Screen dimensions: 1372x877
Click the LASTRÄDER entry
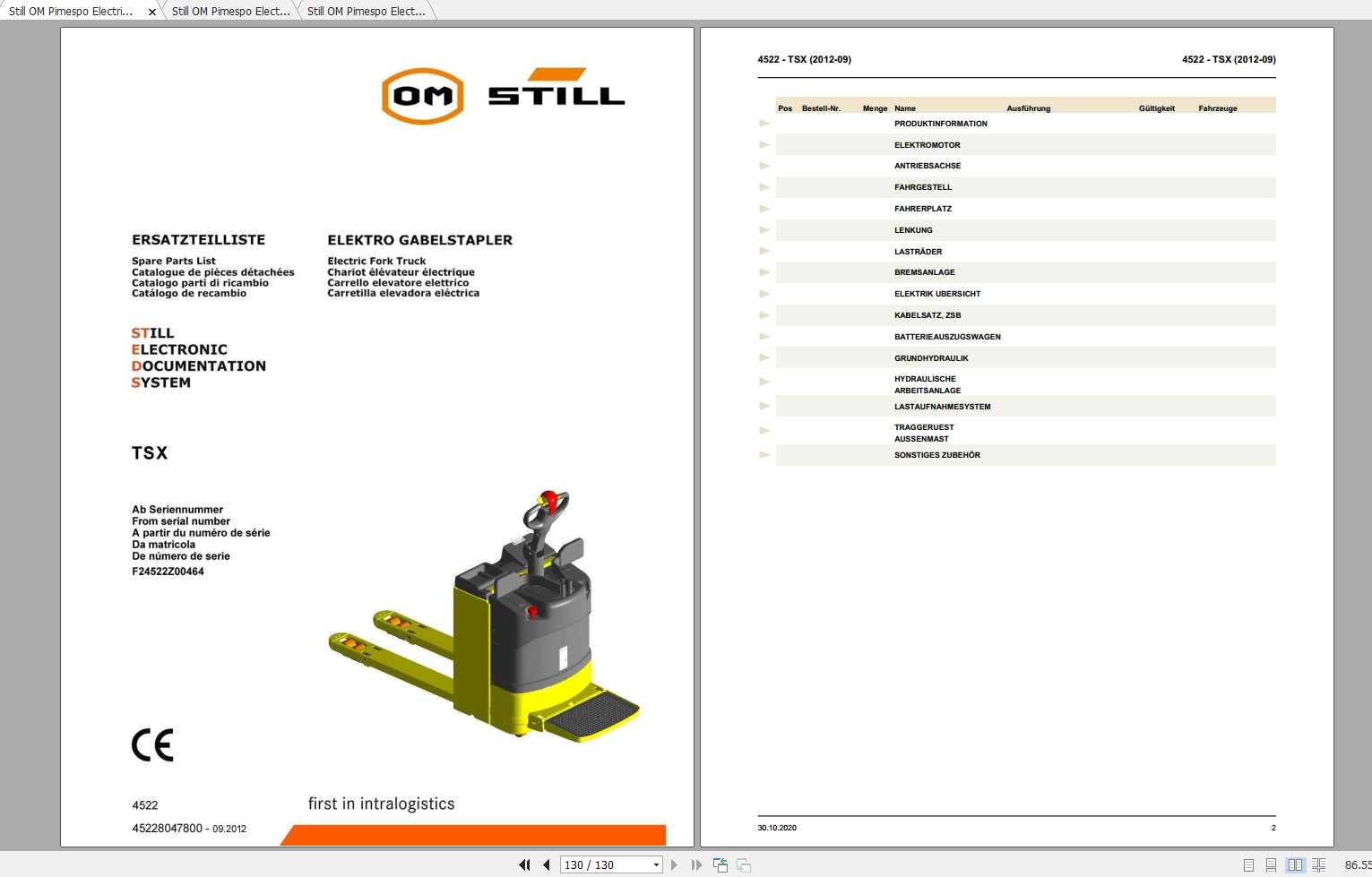click(x=918, y=252)
